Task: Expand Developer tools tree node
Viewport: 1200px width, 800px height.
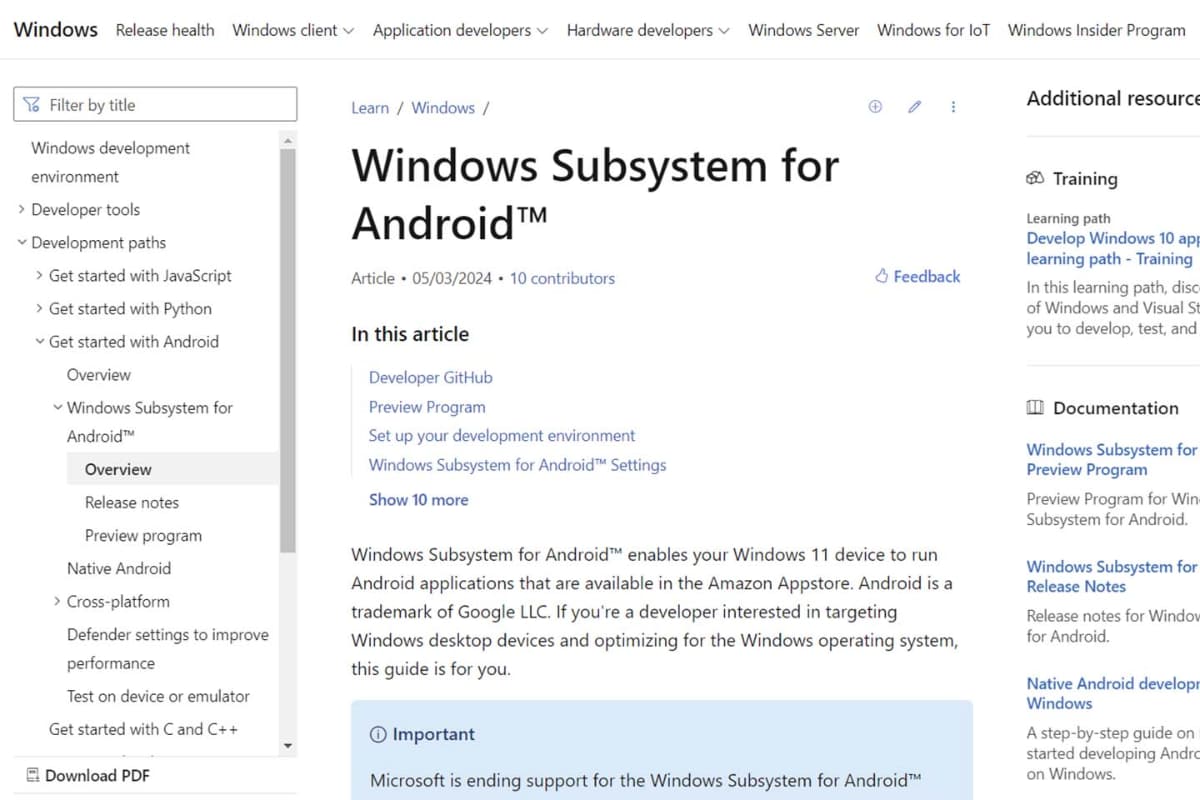Action: pos(22,210)
